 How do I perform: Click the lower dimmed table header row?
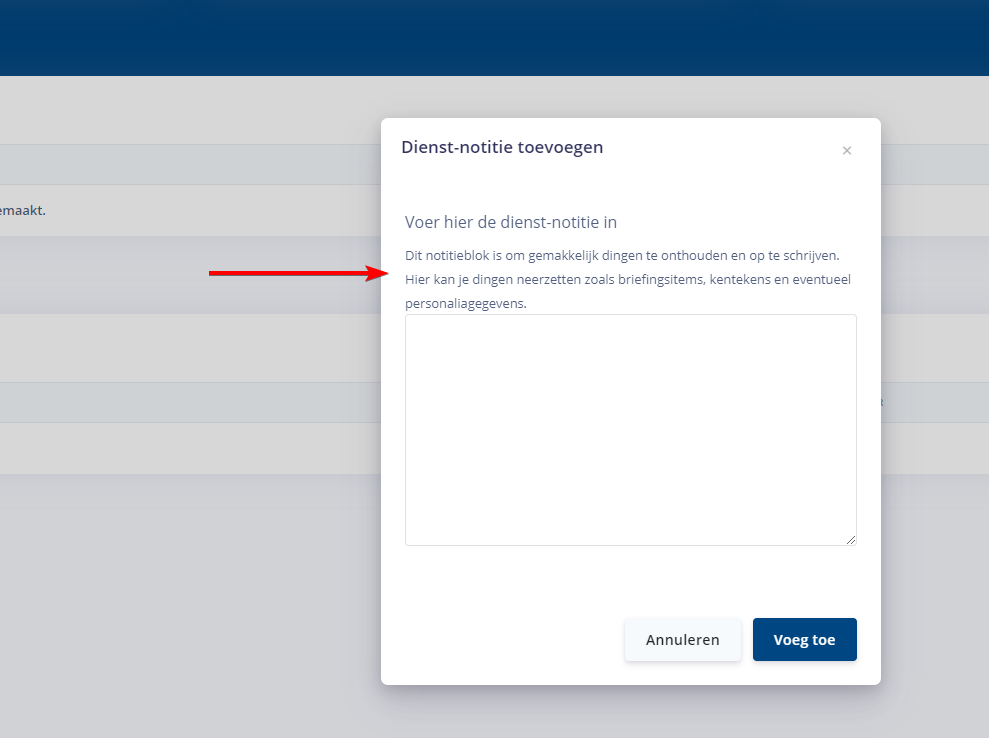tap(190, 402)
